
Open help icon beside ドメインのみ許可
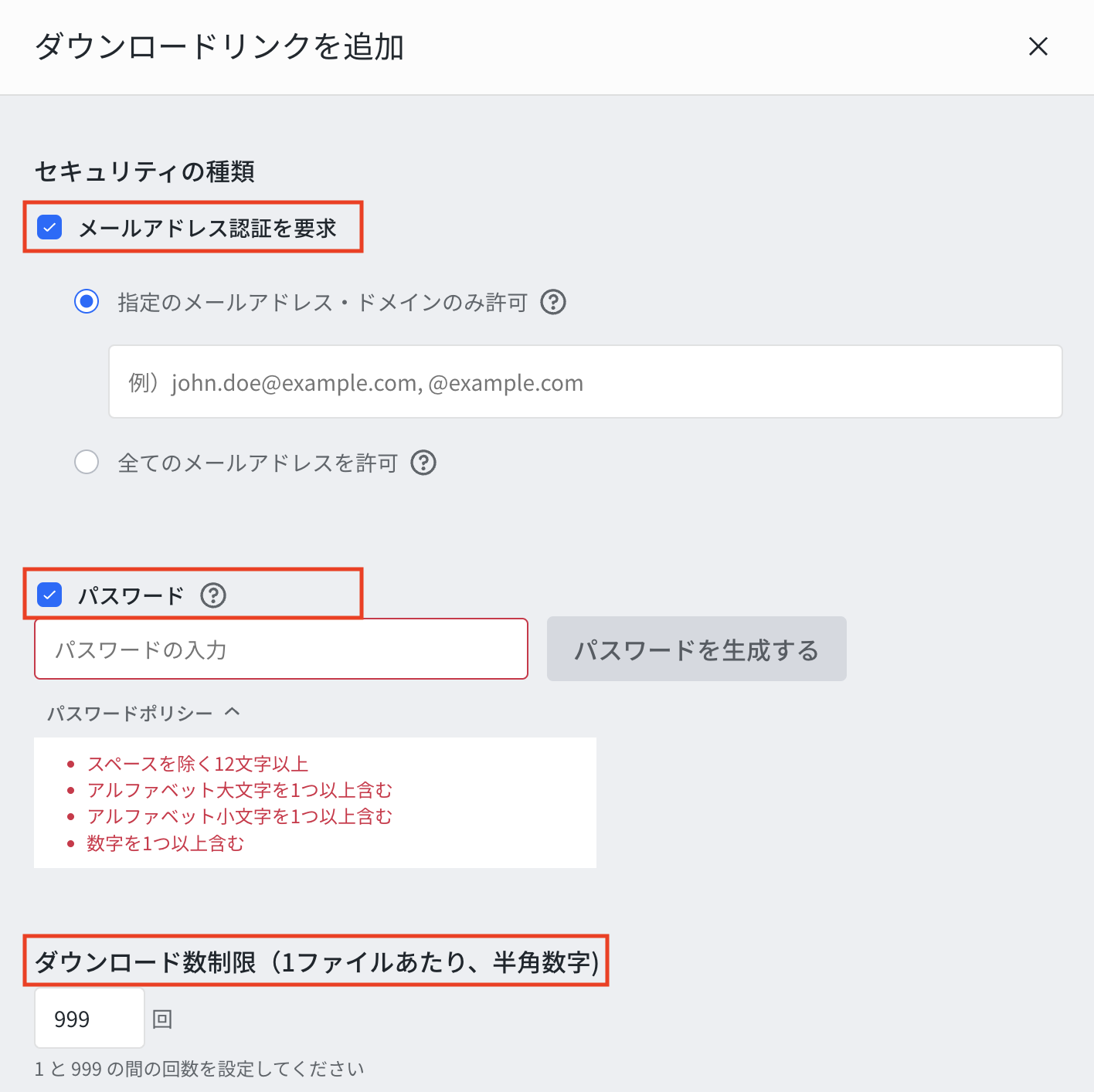(553, 302)
